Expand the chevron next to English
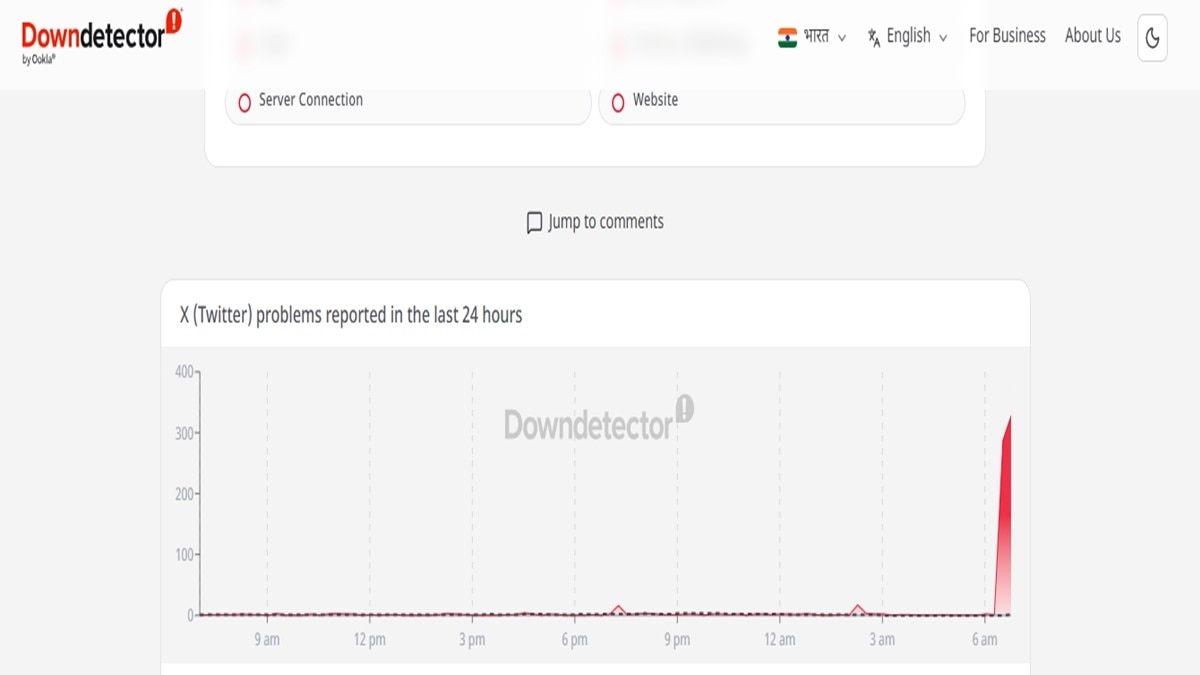 [943, 38]
